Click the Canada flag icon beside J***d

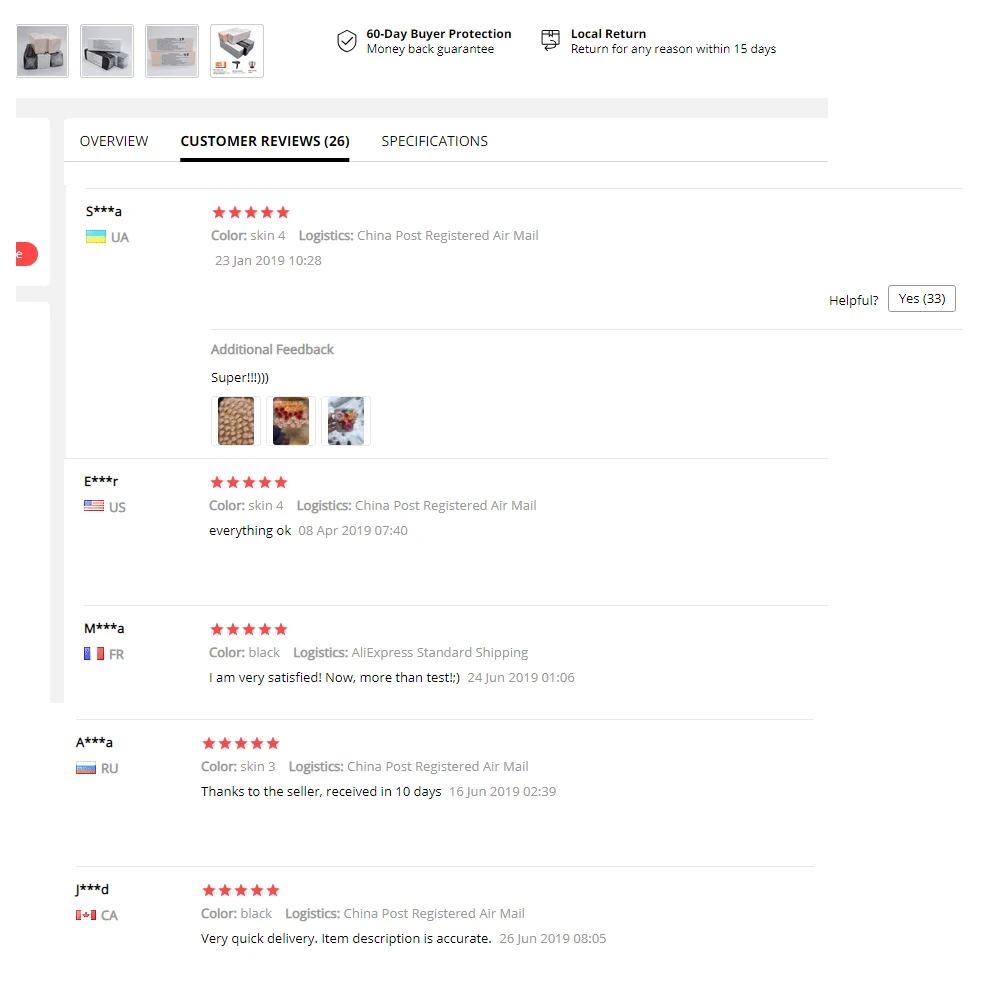click(86, 915)
